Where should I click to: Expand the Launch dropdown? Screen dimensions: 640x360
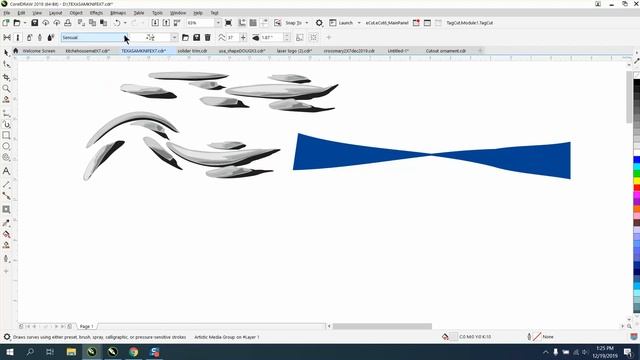[x=359, y=23]
